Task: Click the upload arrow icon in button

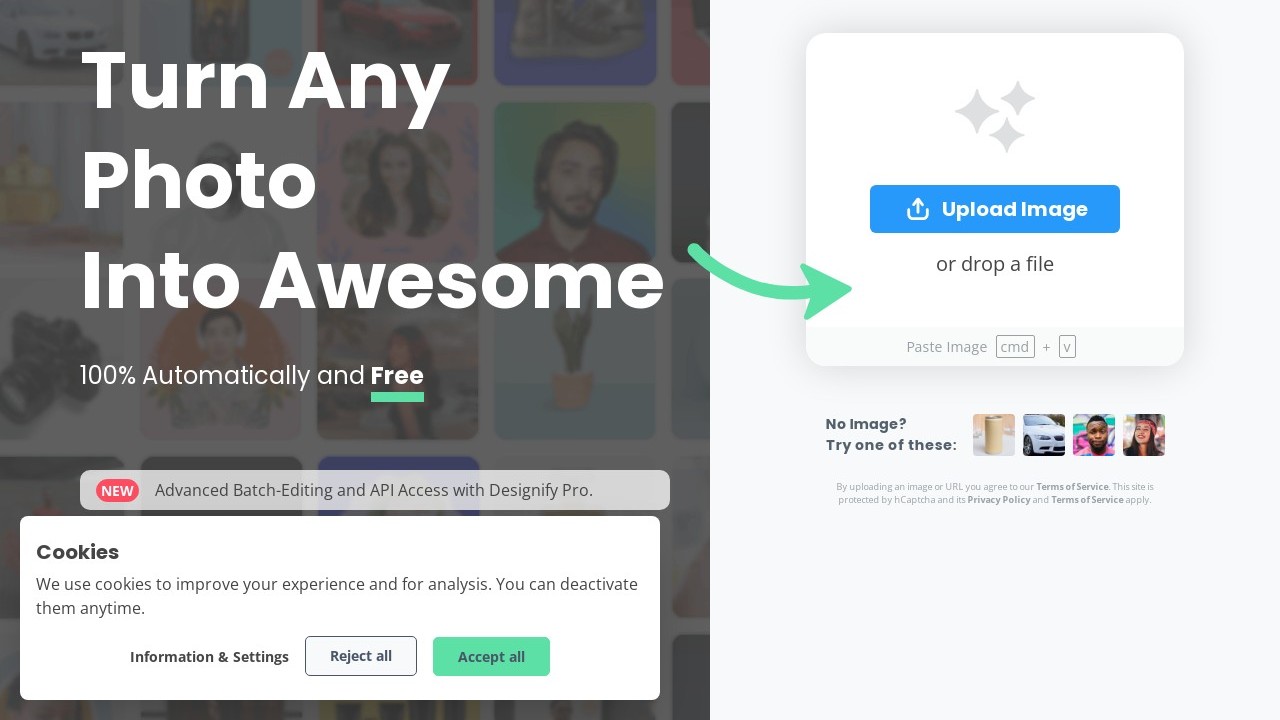Action: (917, 209)
